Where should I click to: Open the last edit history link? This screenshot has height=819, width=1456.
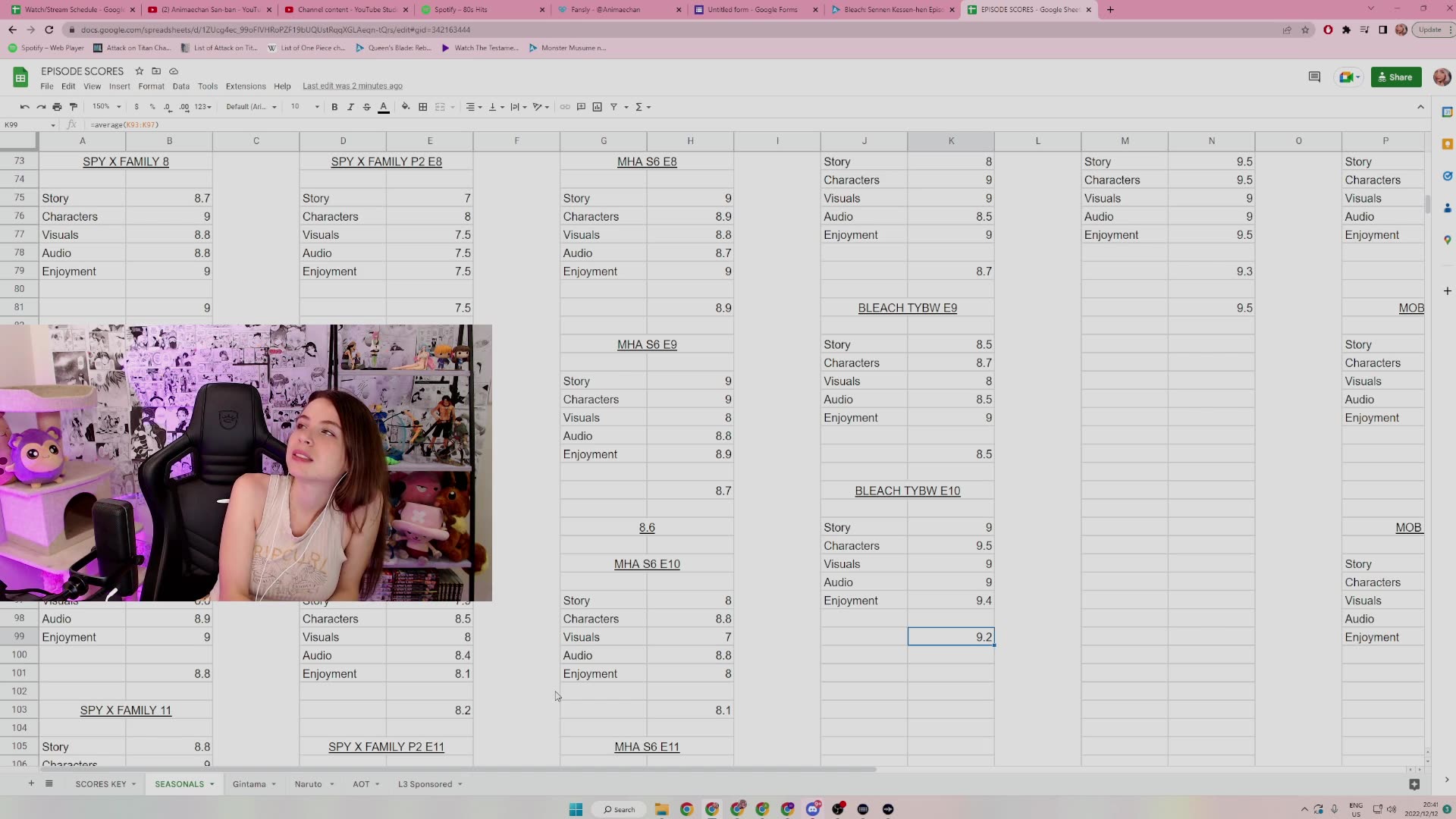[x=353, y=86]
